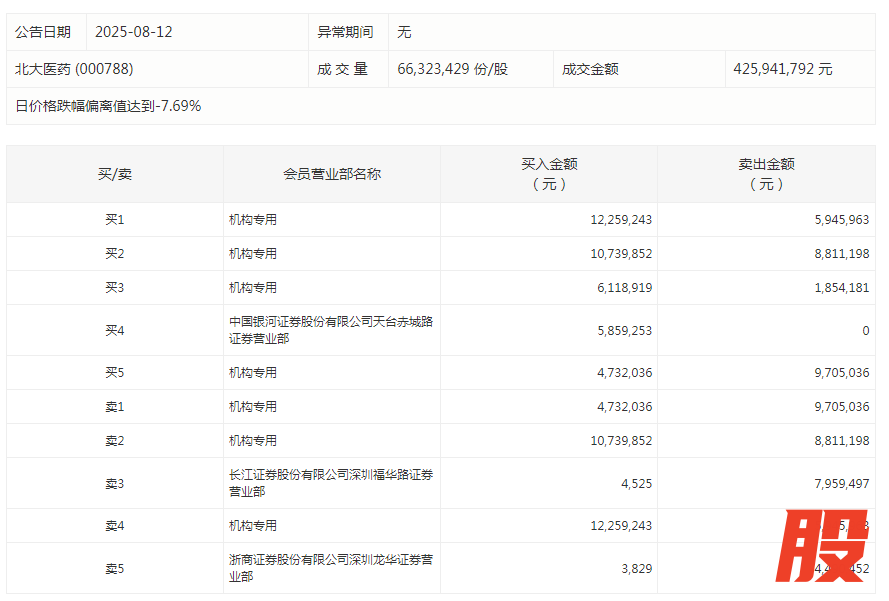Click the 买入金额 value 6,118,919
Viewport: 889px width, 601px height.
[x=620, y=288]
